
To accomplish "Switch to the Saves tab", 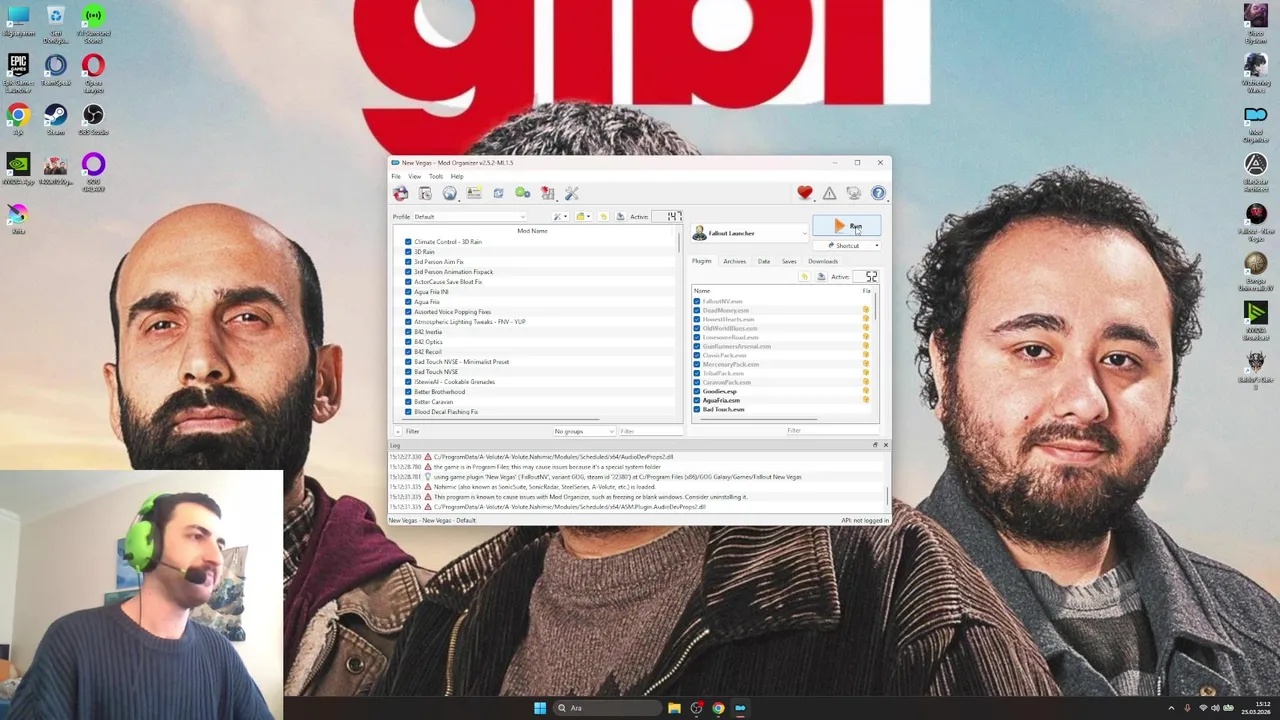I will pos(789,262).
